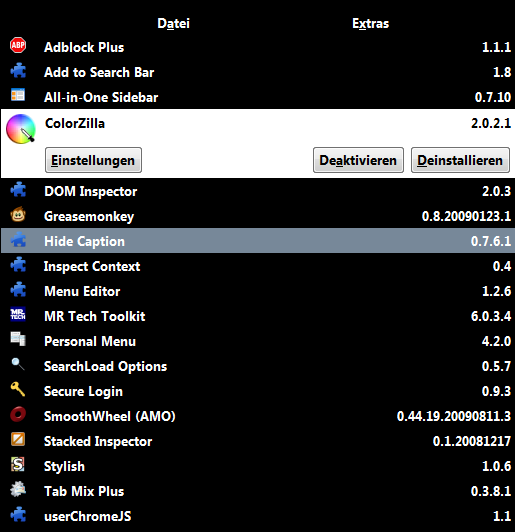Click the Inspect Context puzzle icon
This screenshot has width=515, height=532.
tap(18, 265)
